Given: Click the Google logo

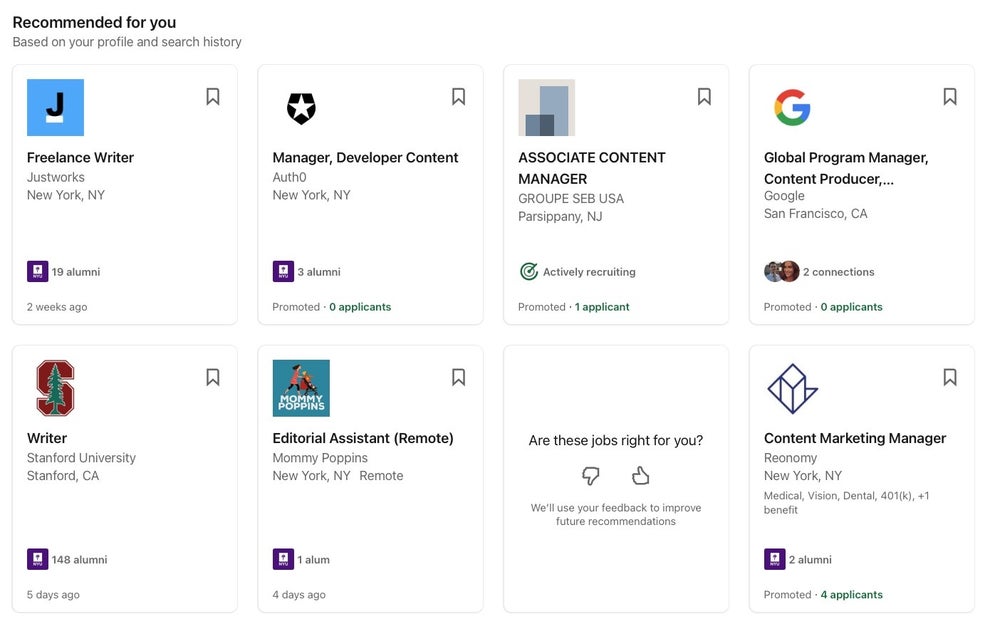Looking at the screenshot, I should [x=792, y=108].
